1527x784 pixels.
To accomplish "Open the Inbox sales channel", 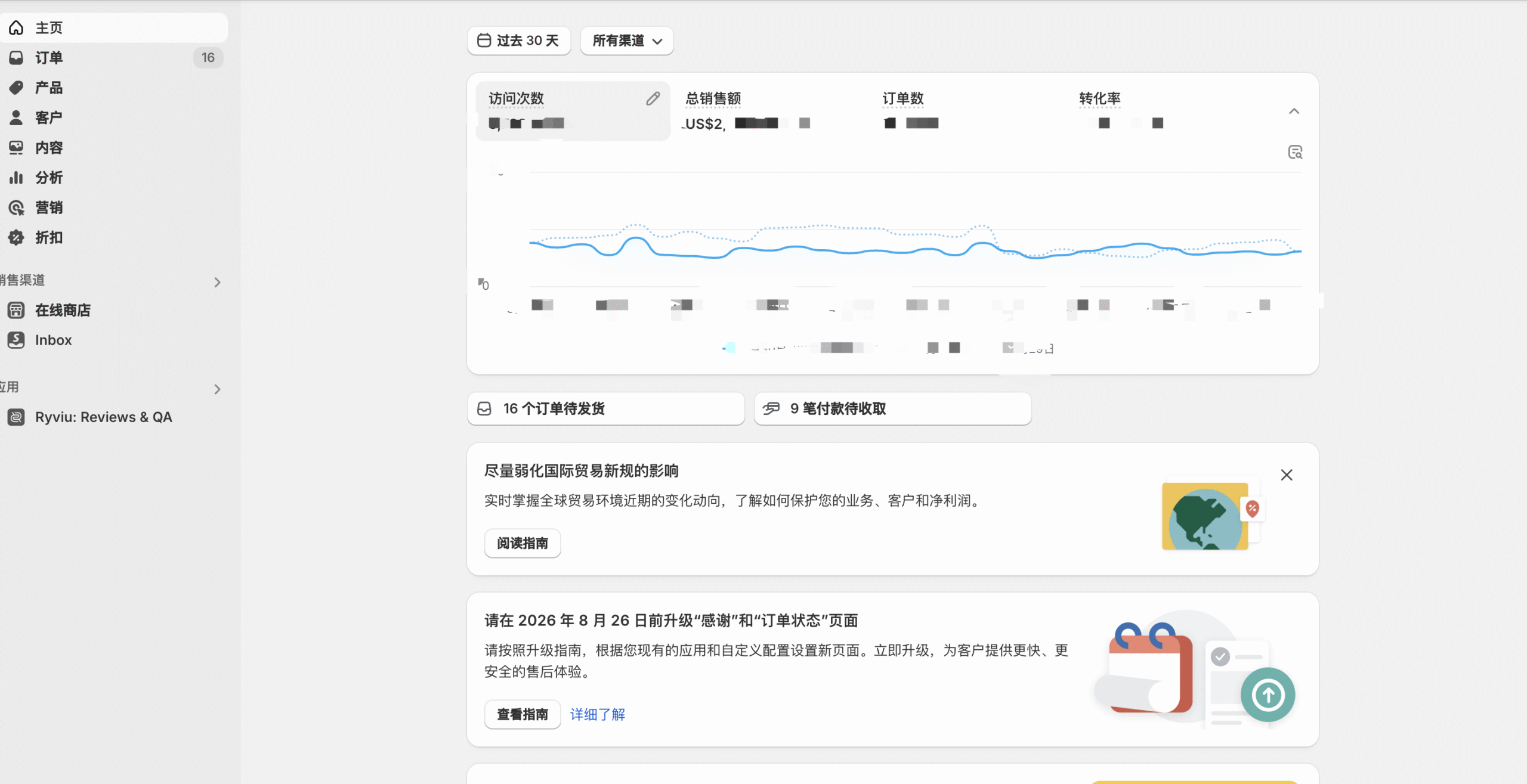I will pos(53,340).
